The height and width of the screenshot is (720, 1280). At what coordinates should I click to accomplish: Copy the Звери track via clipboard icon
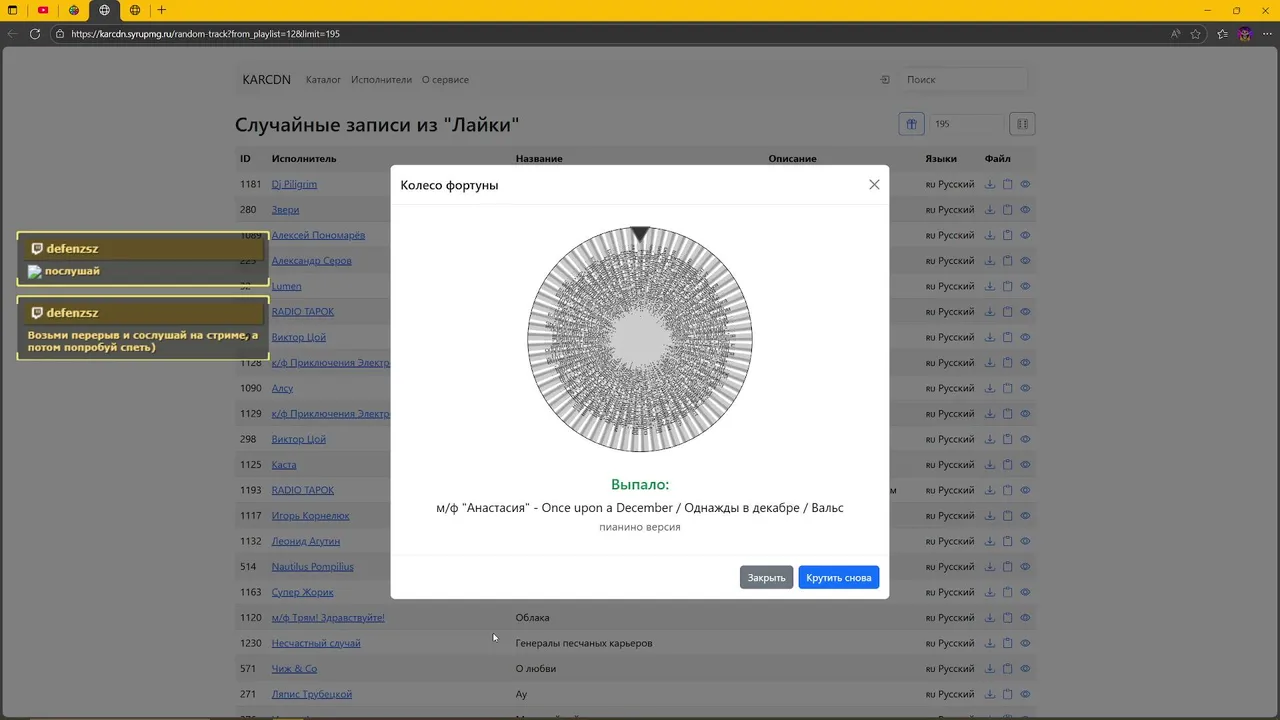pos(1008,210)
